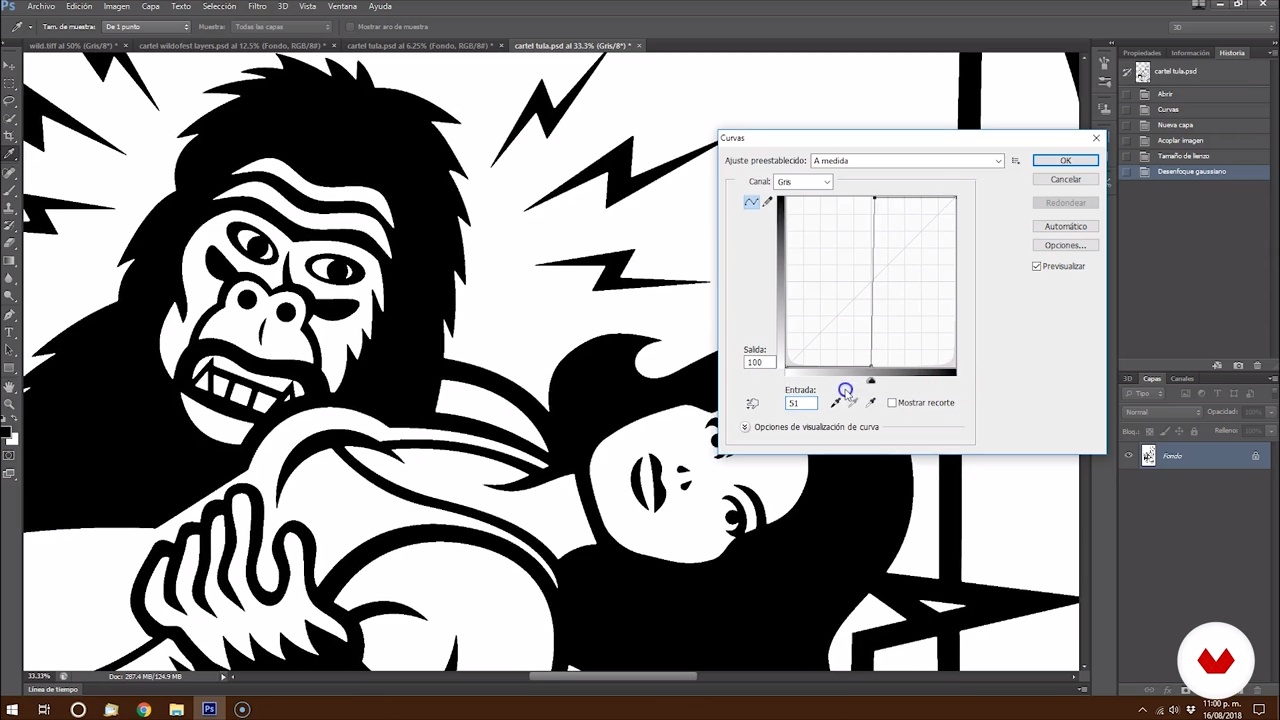The width and height of the screenshot is (1280, 720).
Task: Open the Ventana menu
Action: coord(342,6)
